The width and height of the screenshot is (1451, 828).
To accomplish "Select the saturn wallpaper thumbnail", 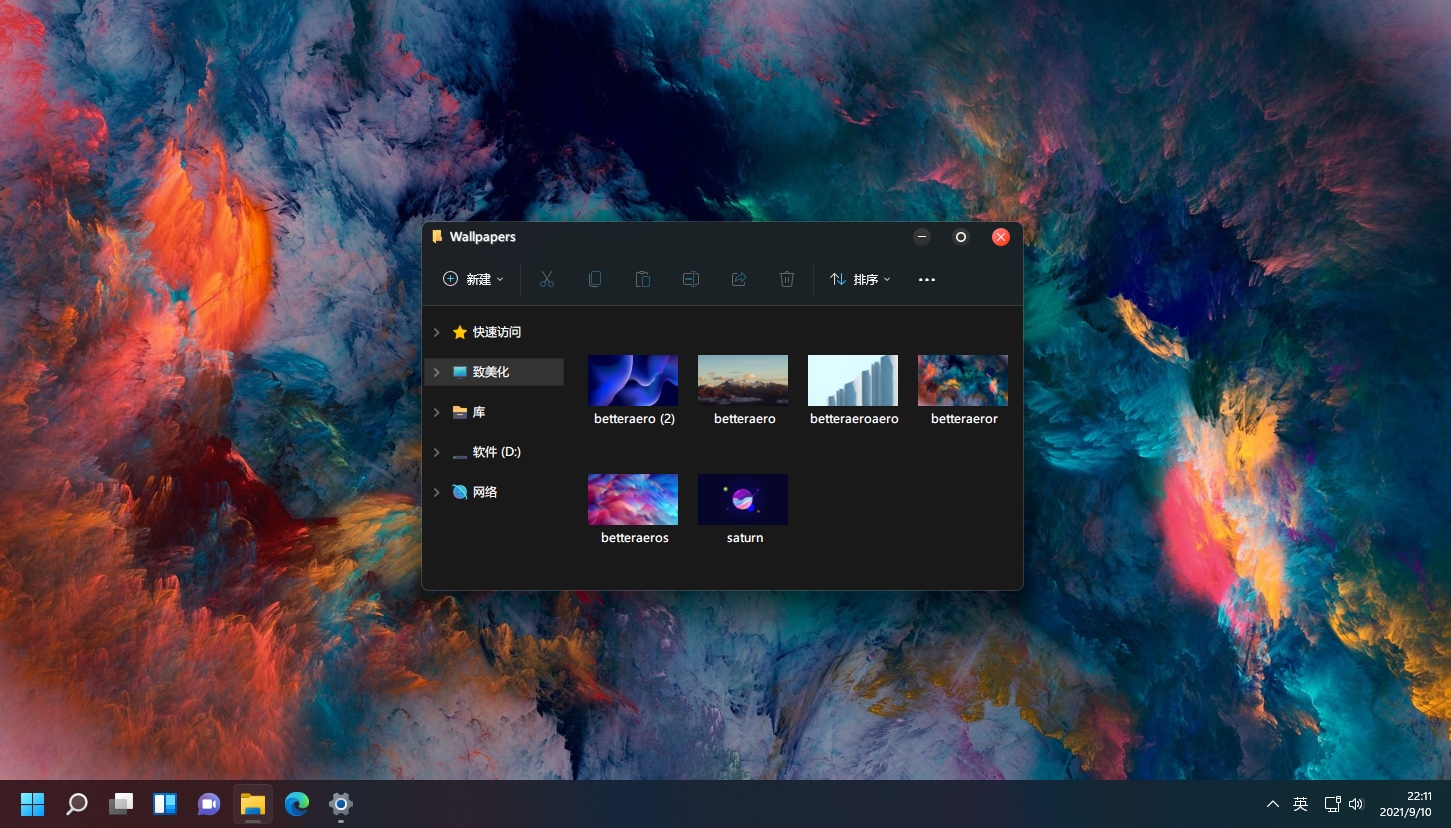I will click(x=743, y=499).
